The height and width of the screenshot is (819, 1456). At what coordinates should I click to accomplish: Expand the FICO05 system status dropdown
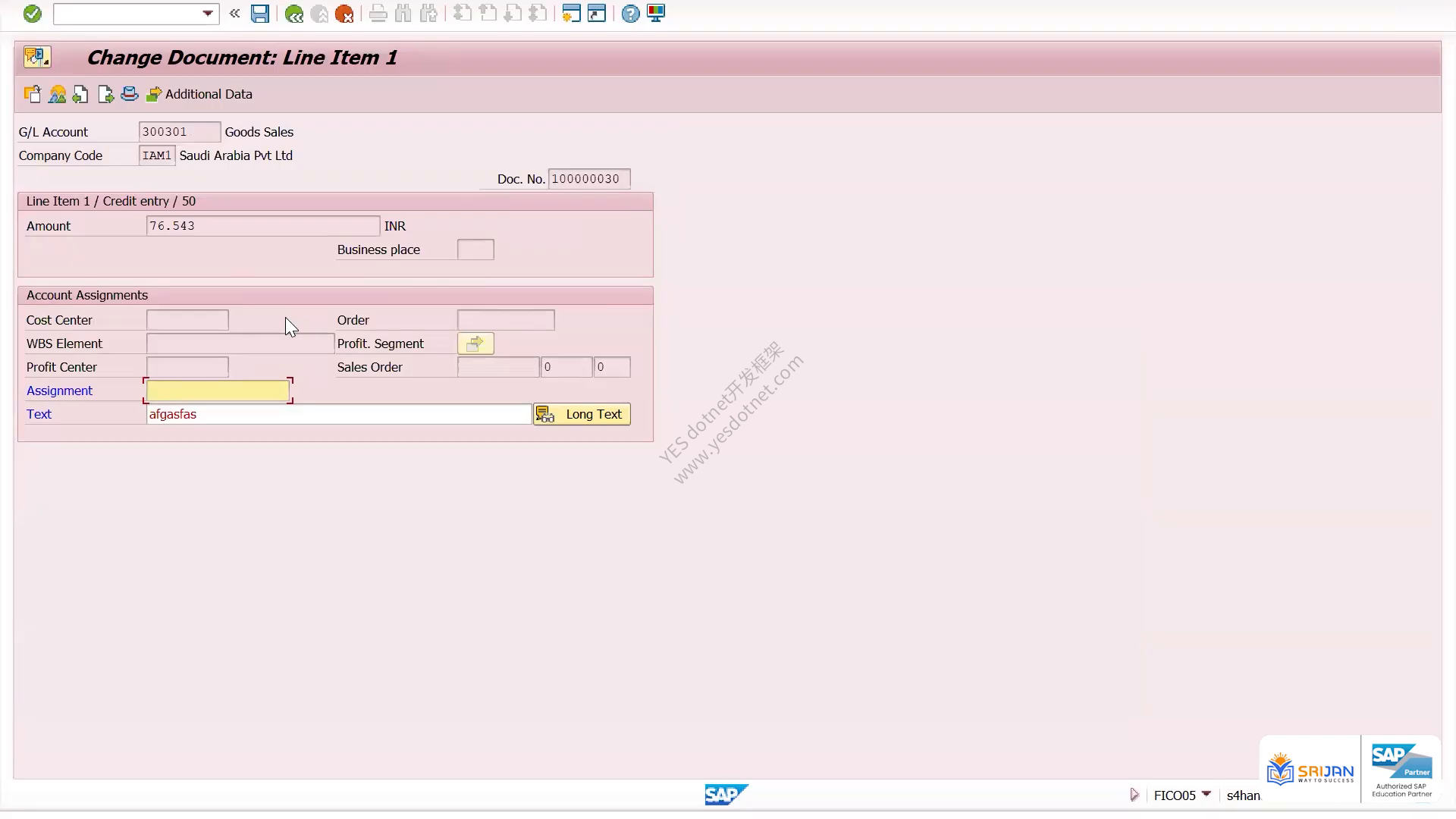[x=1207, y=794]
